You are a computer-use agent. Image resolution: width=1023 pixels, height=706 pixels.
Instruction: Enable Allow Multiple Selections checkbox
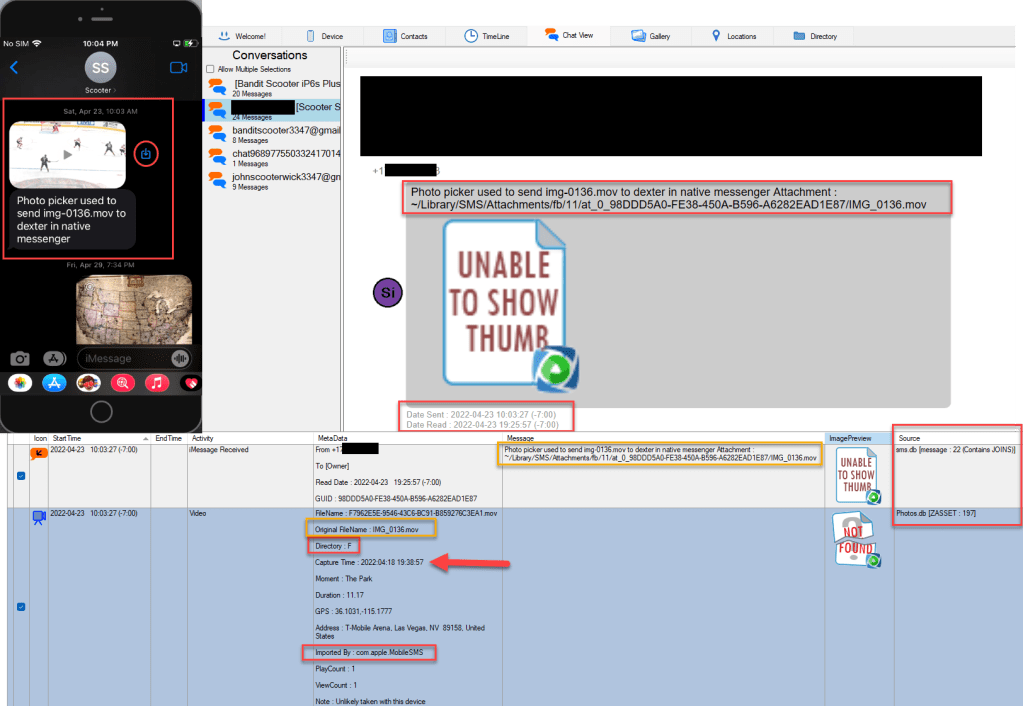(210, 69)
